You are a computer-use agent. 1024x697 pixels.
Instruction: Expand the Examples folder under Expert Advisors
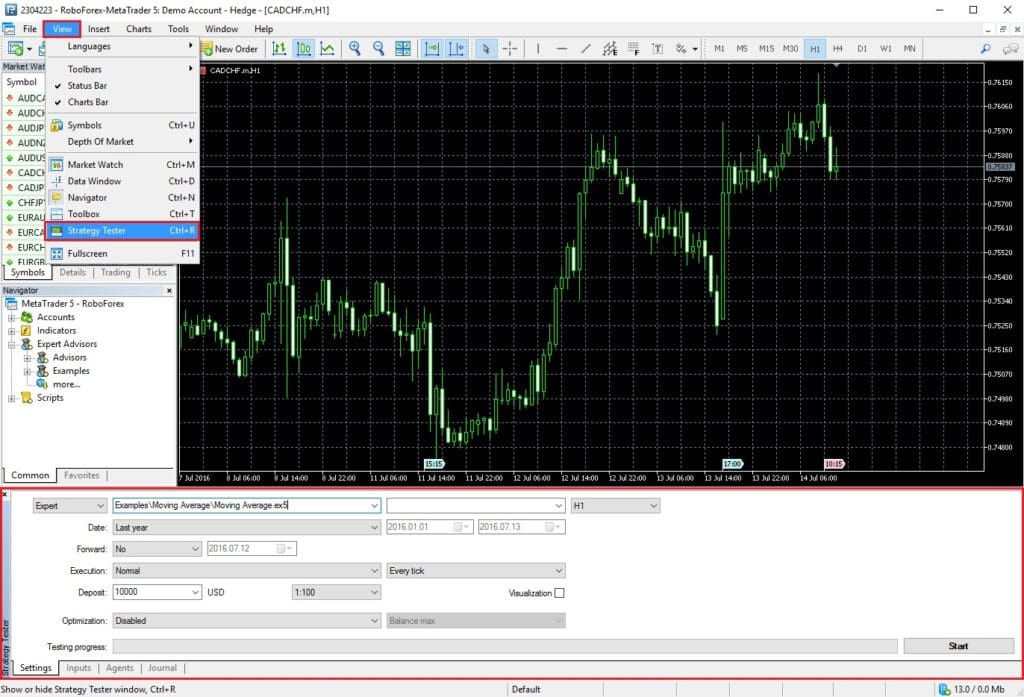pos(27,371)
